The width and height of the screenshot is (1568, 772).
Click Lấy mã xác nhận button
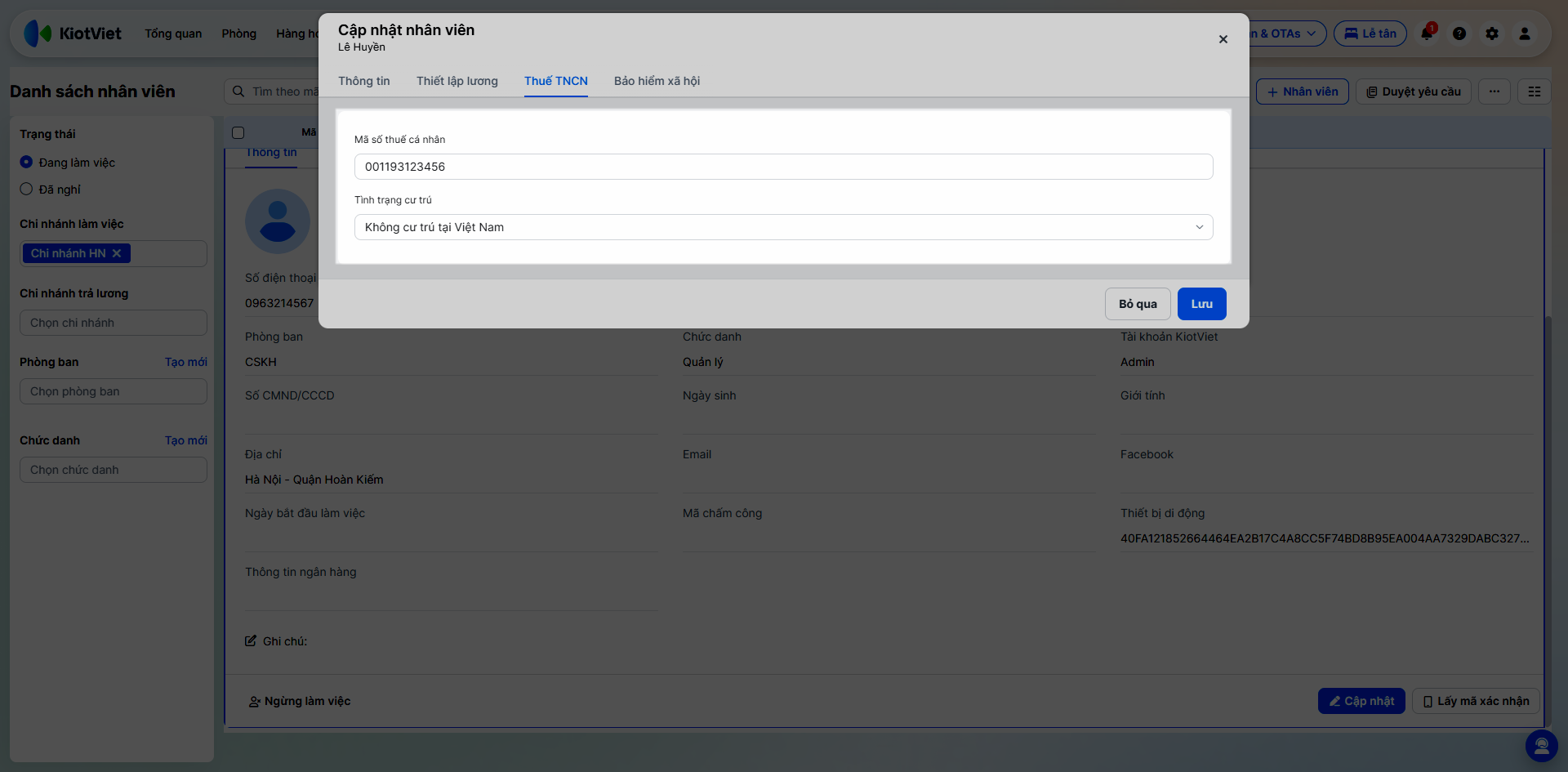pos(1477,701)
